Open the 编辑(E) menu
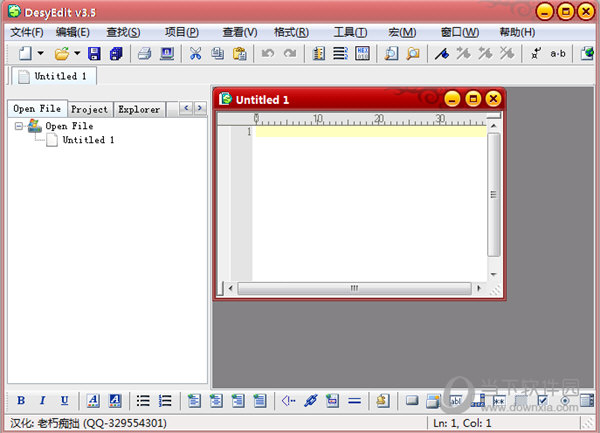The image size is (600, 433). 72,32
